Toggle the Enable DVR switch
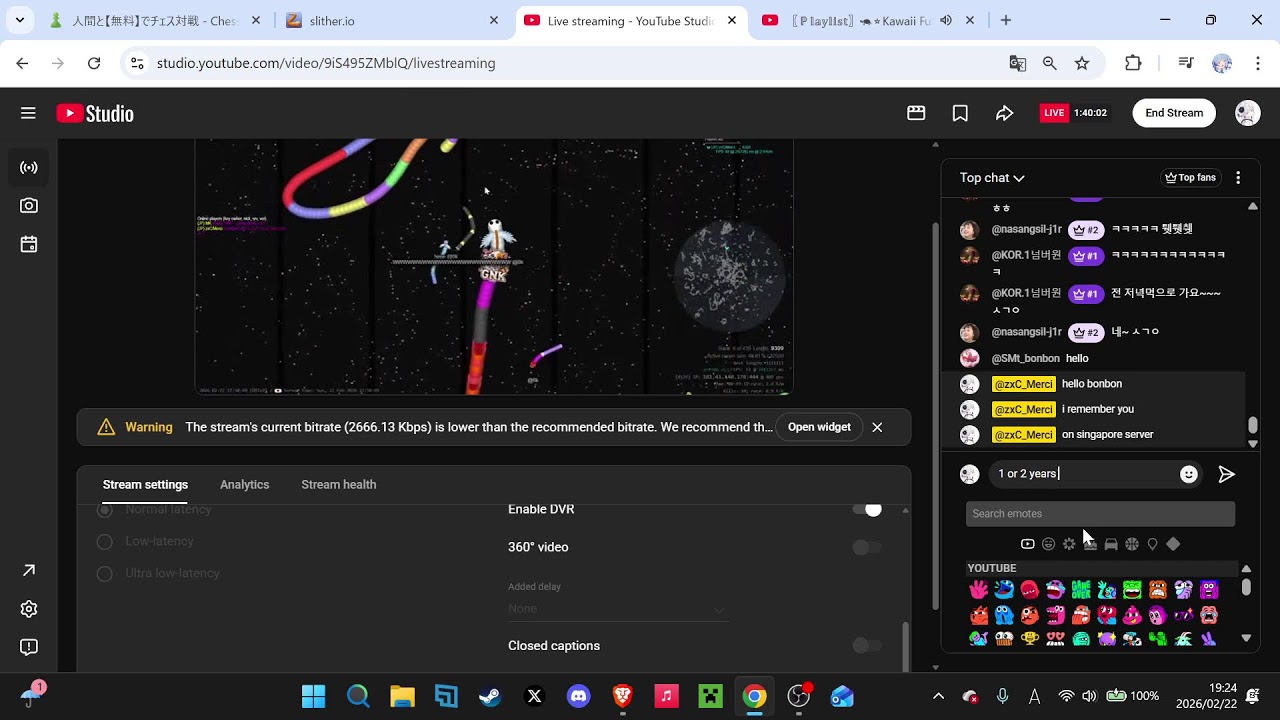The width and height of the screenshot is (1280, 720). click(867, 509)
